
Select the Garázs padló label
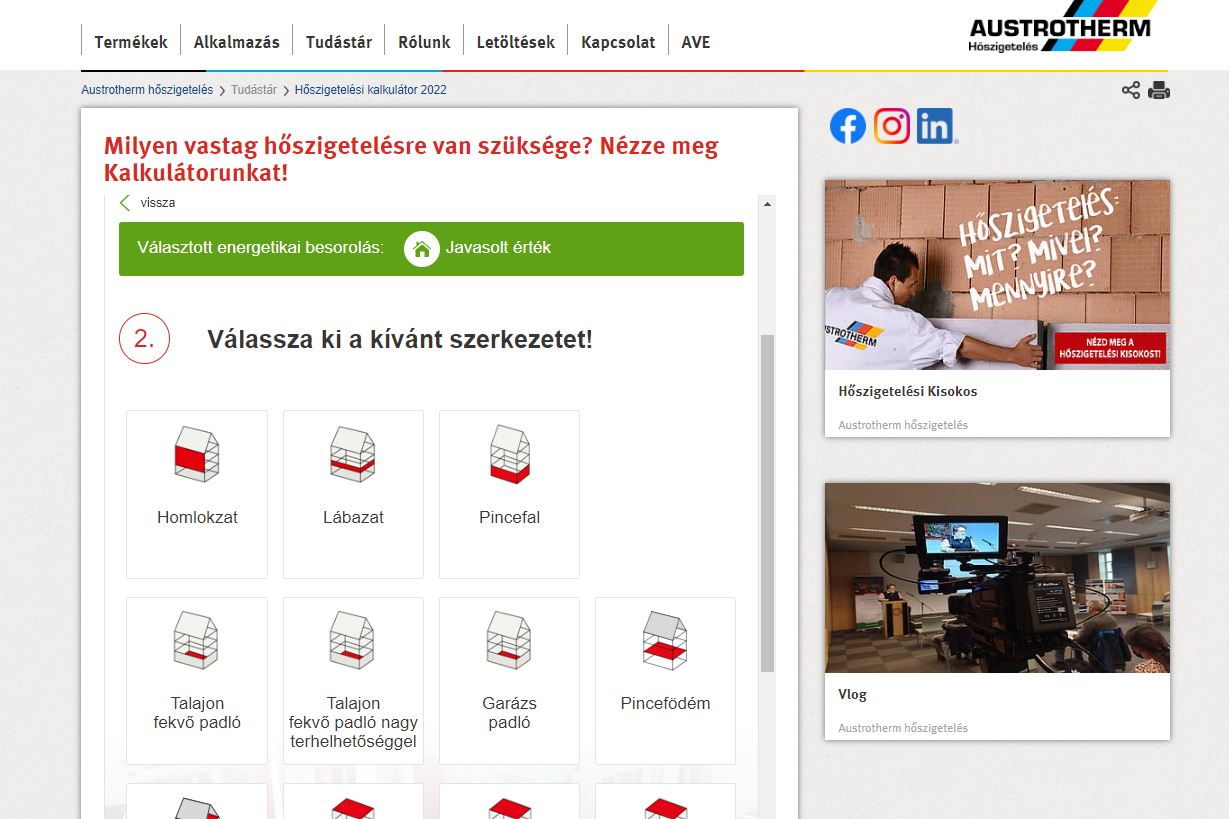coord(509,713)
